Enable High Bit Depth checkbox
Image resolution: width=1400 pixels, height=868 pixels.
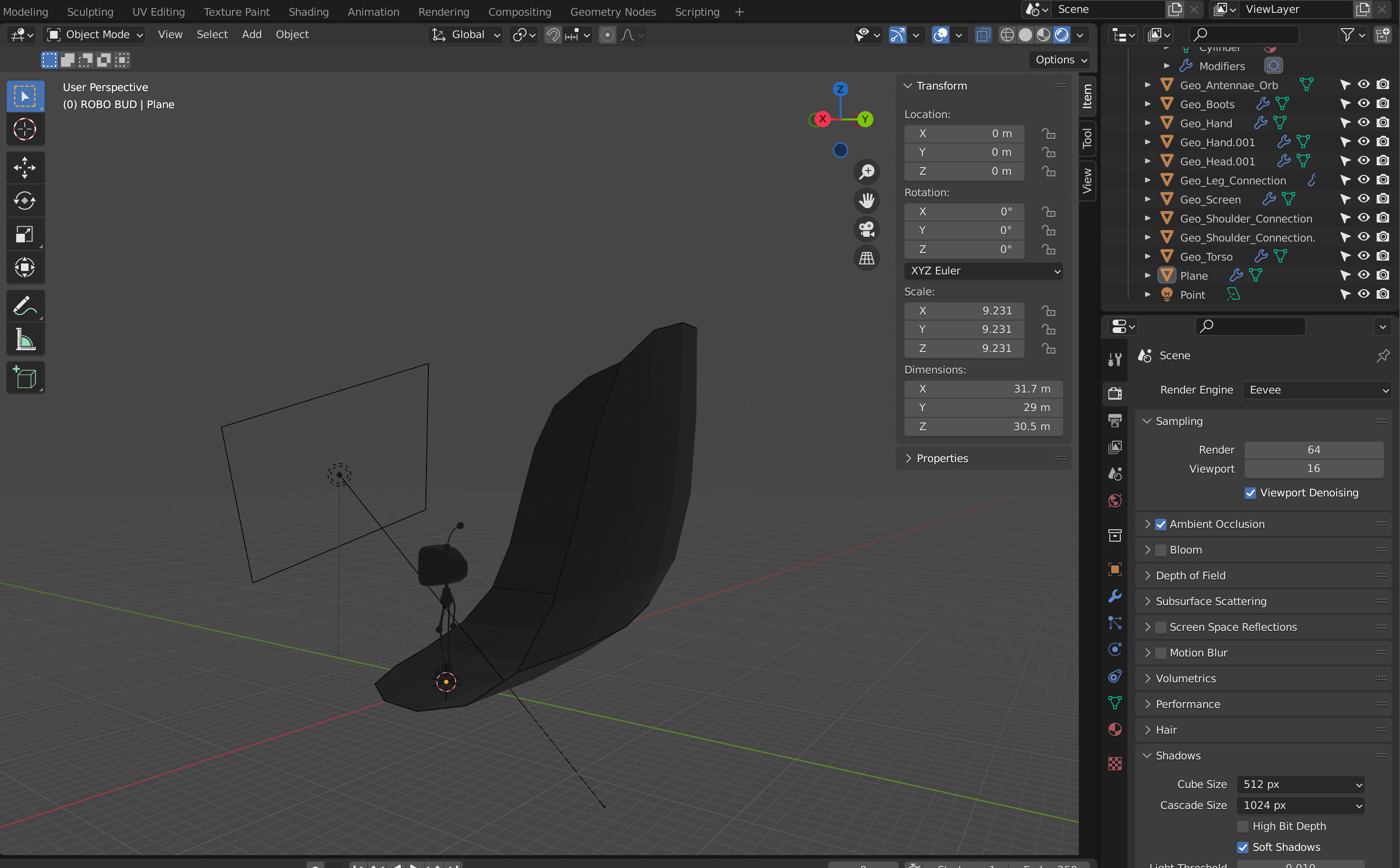[1243, 826]
